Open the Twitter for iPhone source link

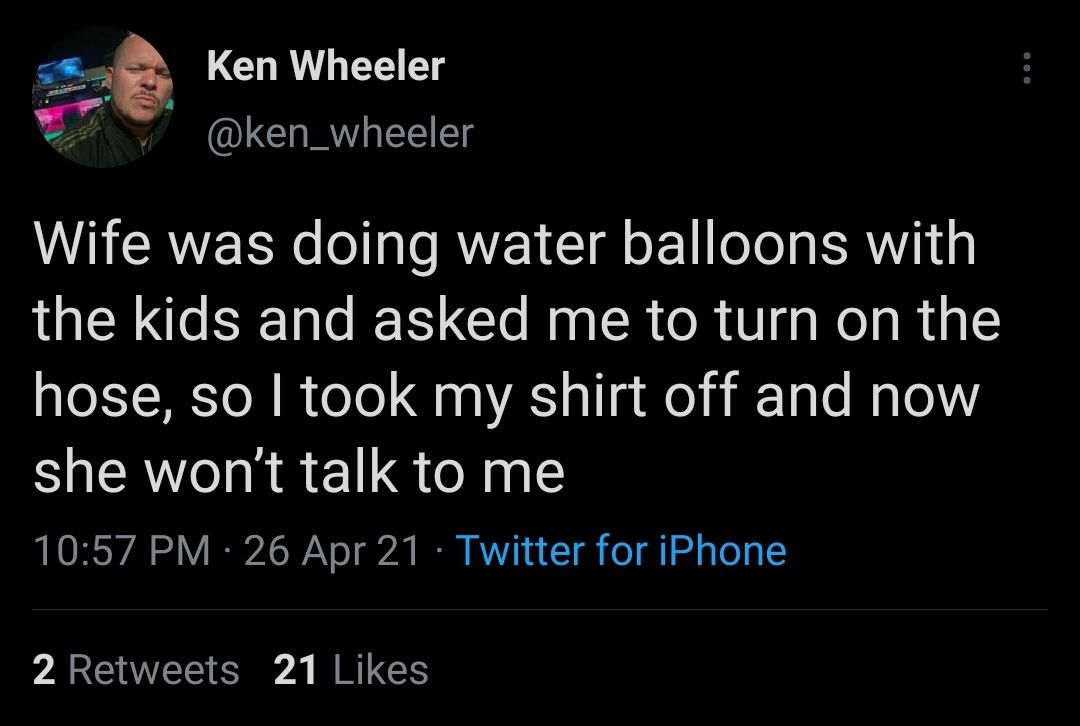pos(625,551)
